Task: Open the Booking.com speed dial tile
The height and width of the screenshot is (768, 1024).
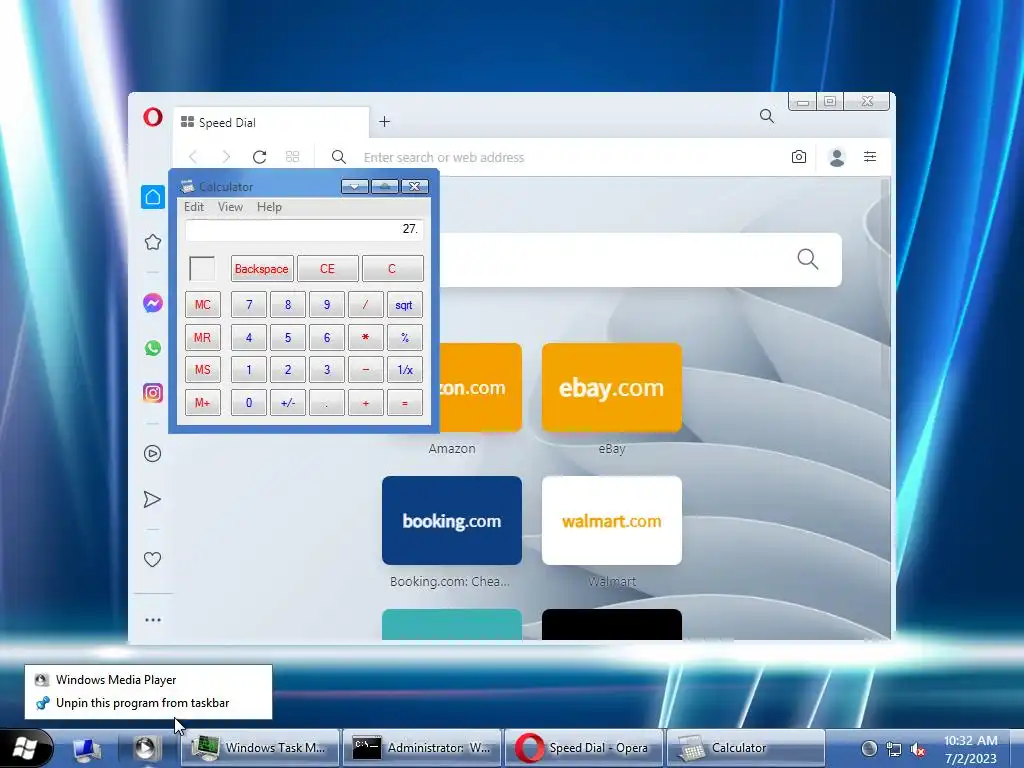Action: (x=452, y=520)
